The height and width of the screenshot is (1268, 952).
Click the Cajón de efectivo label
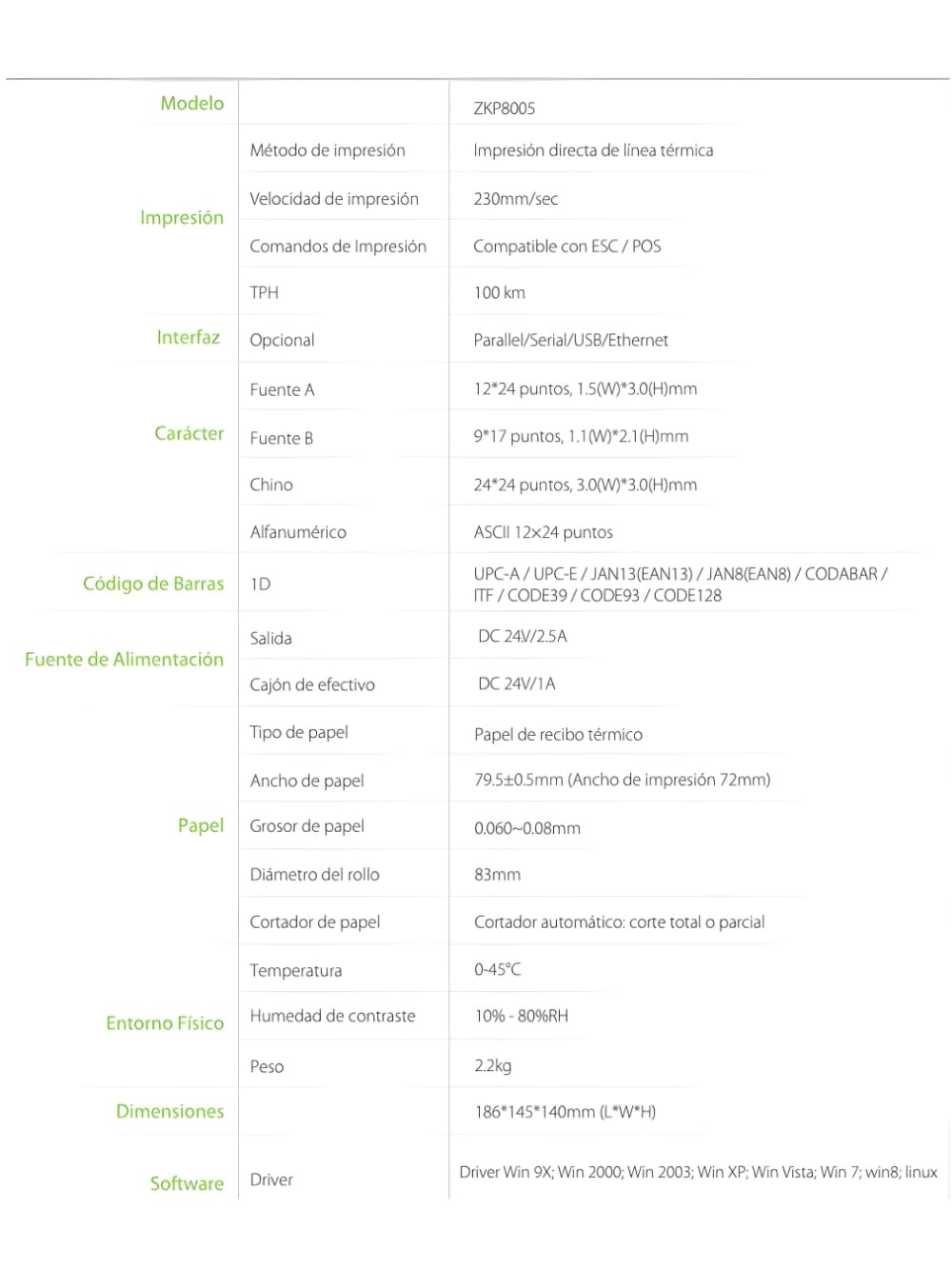[311, 685]
